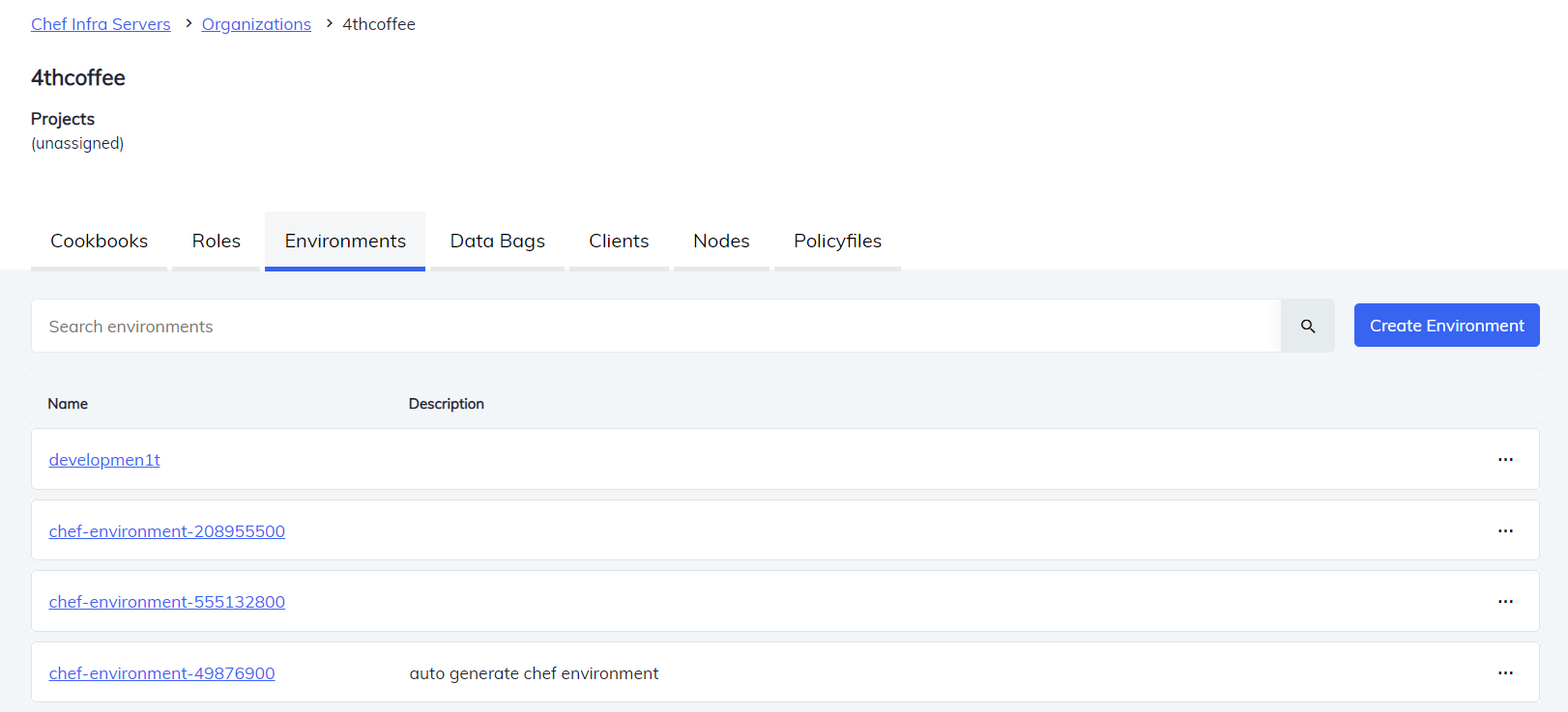Go to Organizations breadcrumb link

pos(256,24)
